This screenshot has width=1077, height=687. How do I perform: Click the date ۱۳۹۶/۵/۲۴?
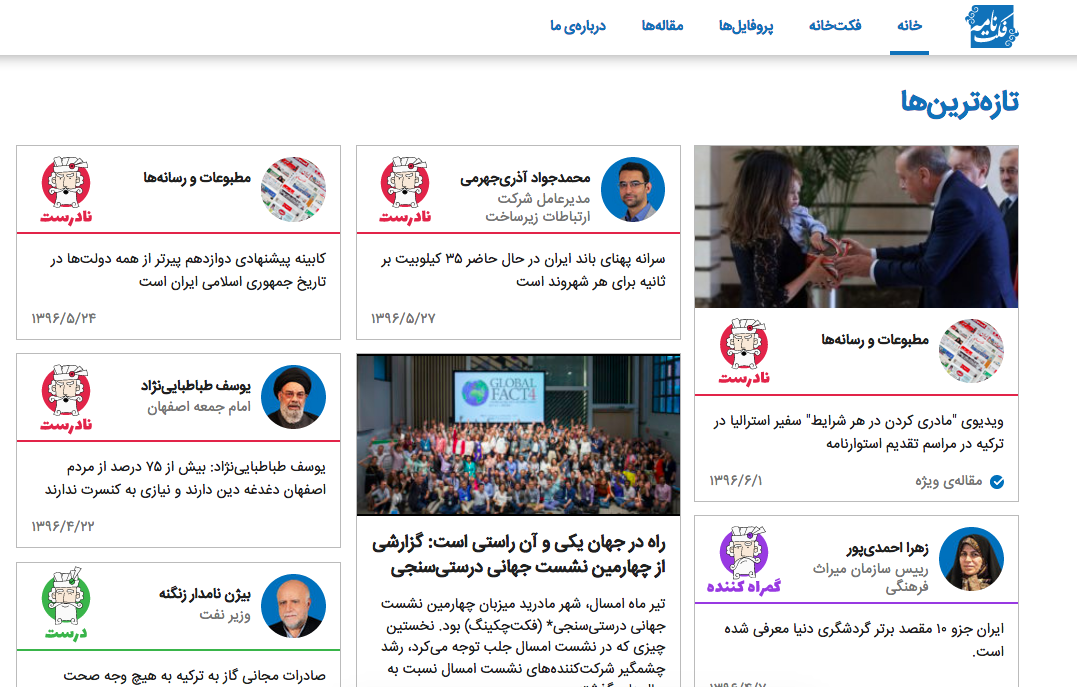coord(64,319)
